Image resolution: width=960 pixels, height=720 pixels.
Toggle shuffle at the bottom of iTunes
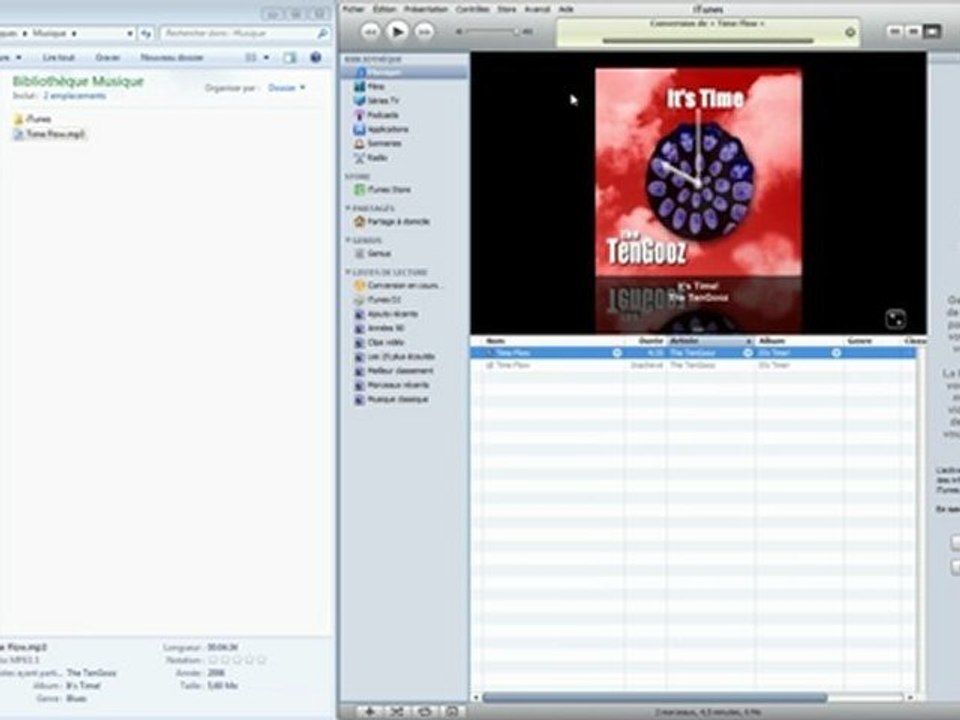click(397, 711)
